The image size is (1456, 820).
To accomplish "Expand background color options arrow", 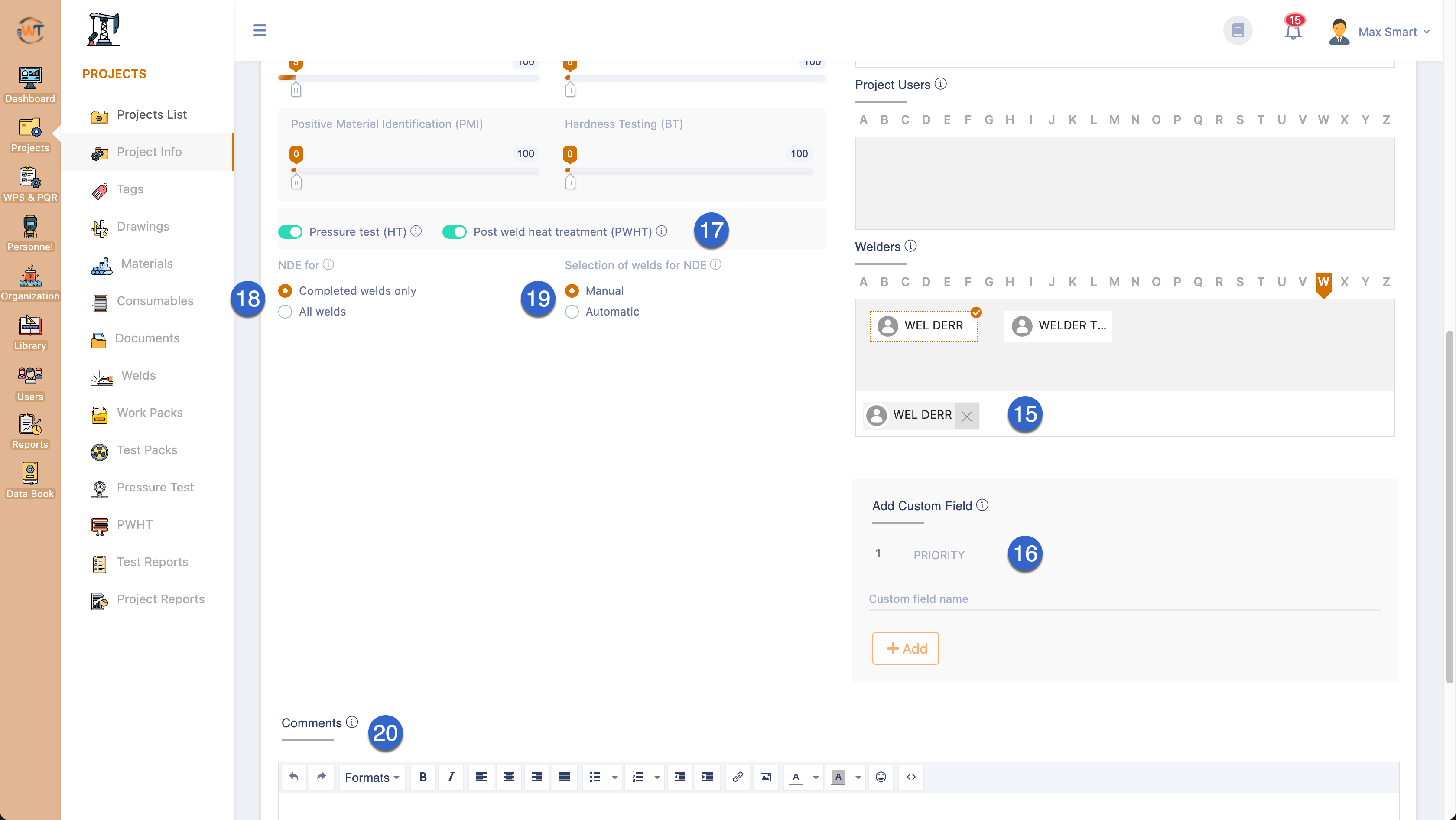I will [858, 777].
